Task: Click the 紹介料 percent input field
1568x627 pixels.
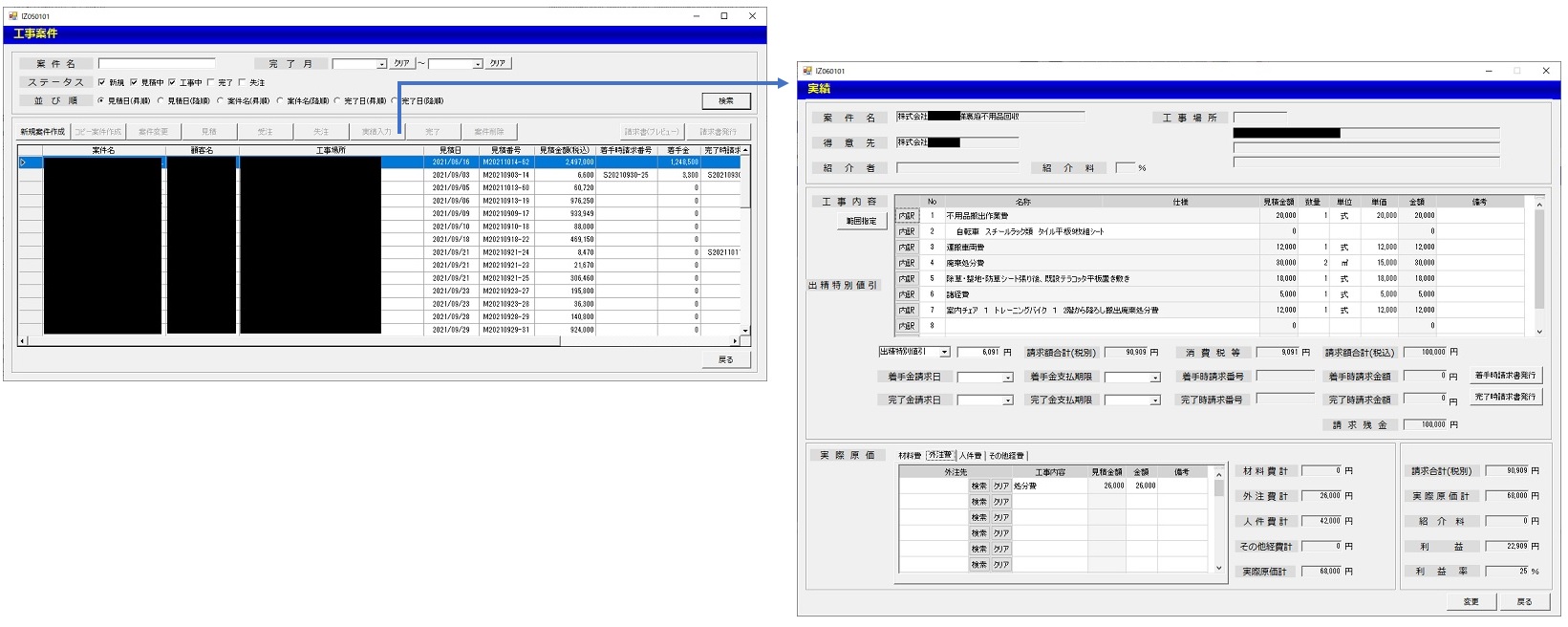Action: [1126, 167]
